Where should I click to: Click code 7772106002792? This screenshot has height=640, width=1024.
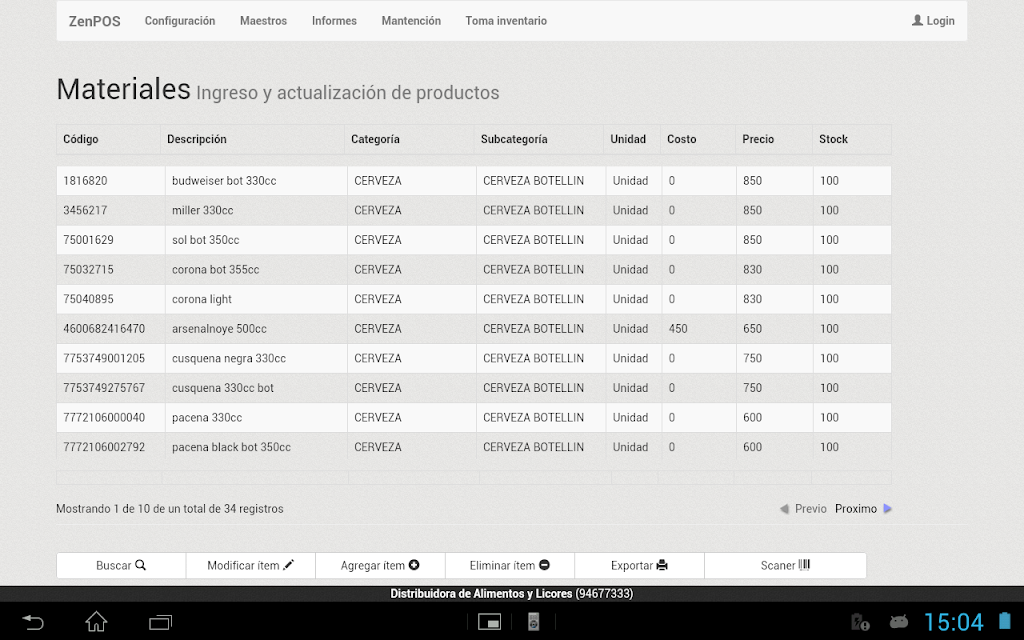point(104,447)
